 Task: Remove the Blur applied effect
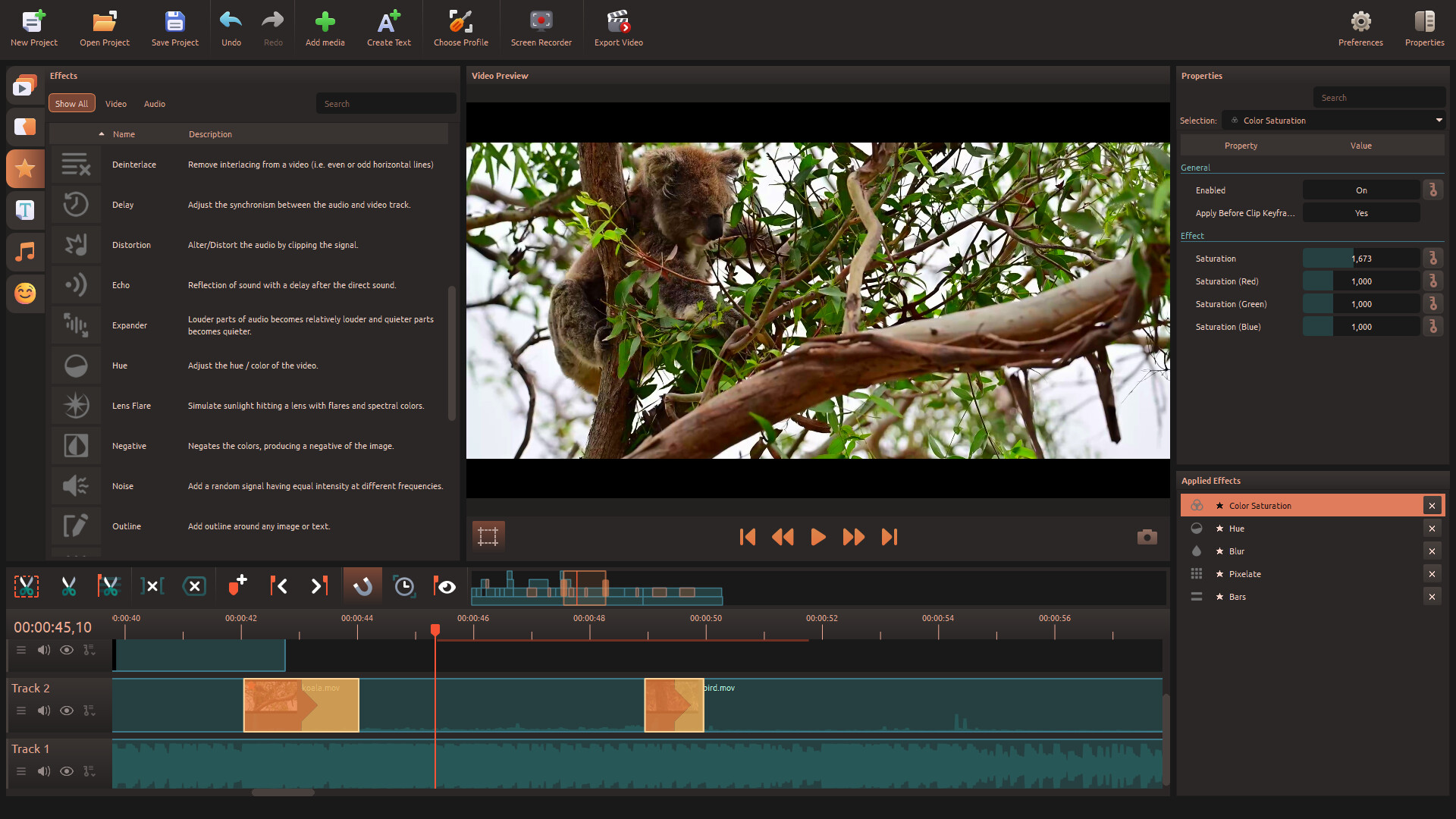click(1432, 551)
